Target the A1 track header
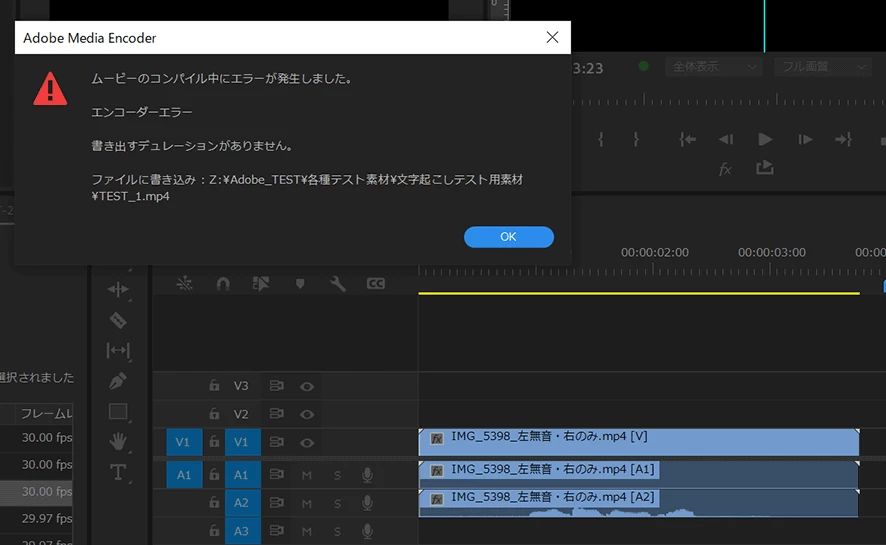 tap(243, 475)
